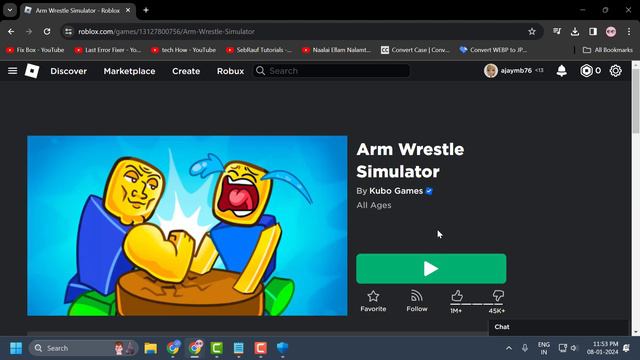This screenshot has height=360, width=640.
Task: Open the Chat panel
Action: pos(558,327)
